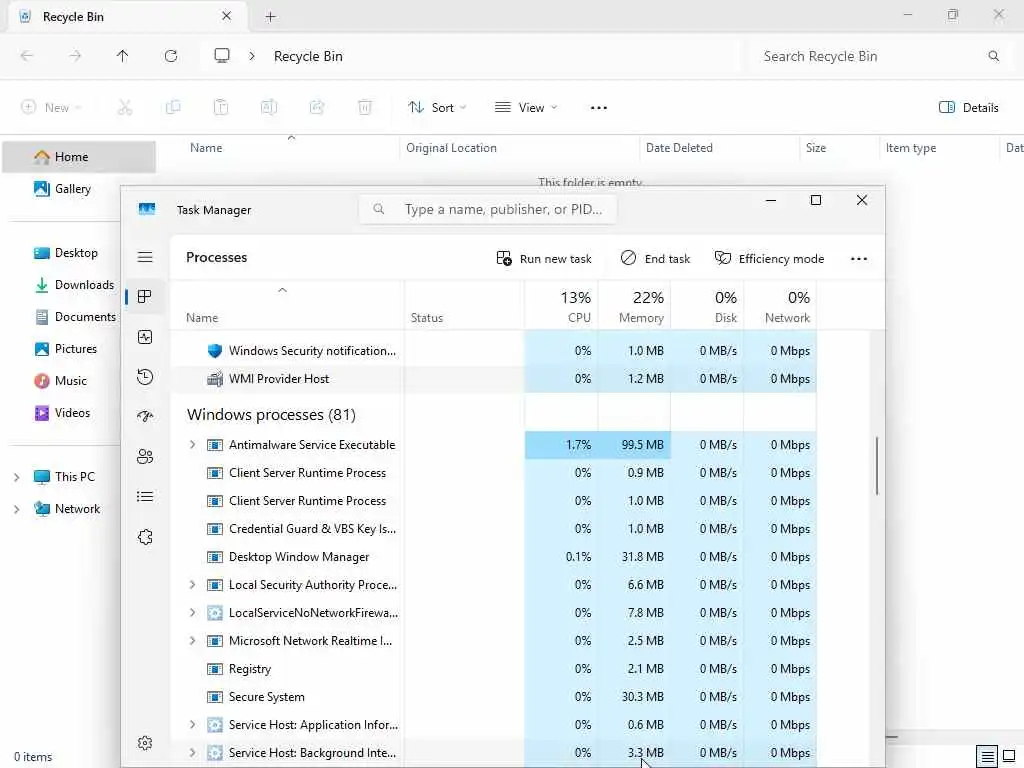Click the Up arrow in File Explorer
Viewport: 1024px width, 768px height.
123,56
